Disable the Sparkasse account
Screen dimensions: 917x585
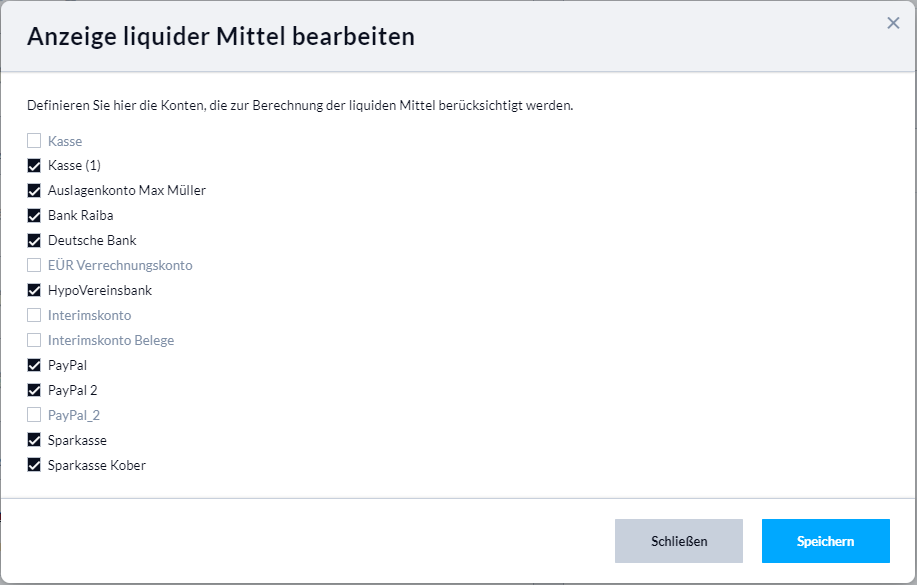coord(34,440)
